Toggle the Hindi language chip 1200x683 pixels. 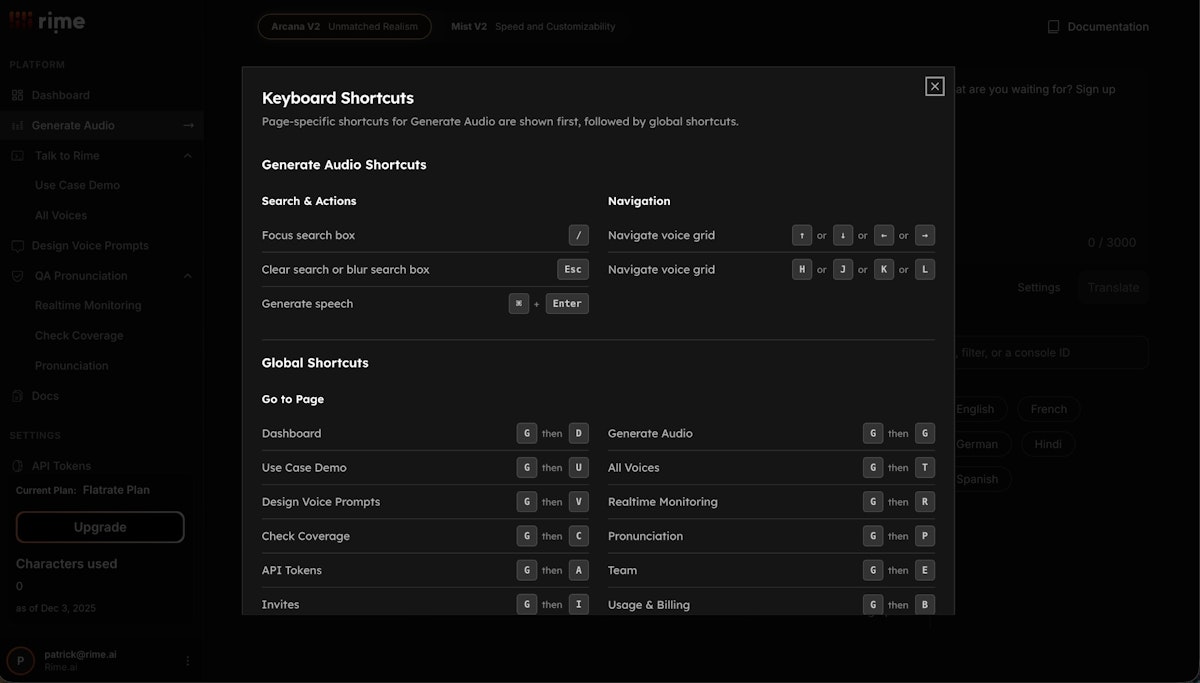pyautogui.click(x=1048, y=443)
